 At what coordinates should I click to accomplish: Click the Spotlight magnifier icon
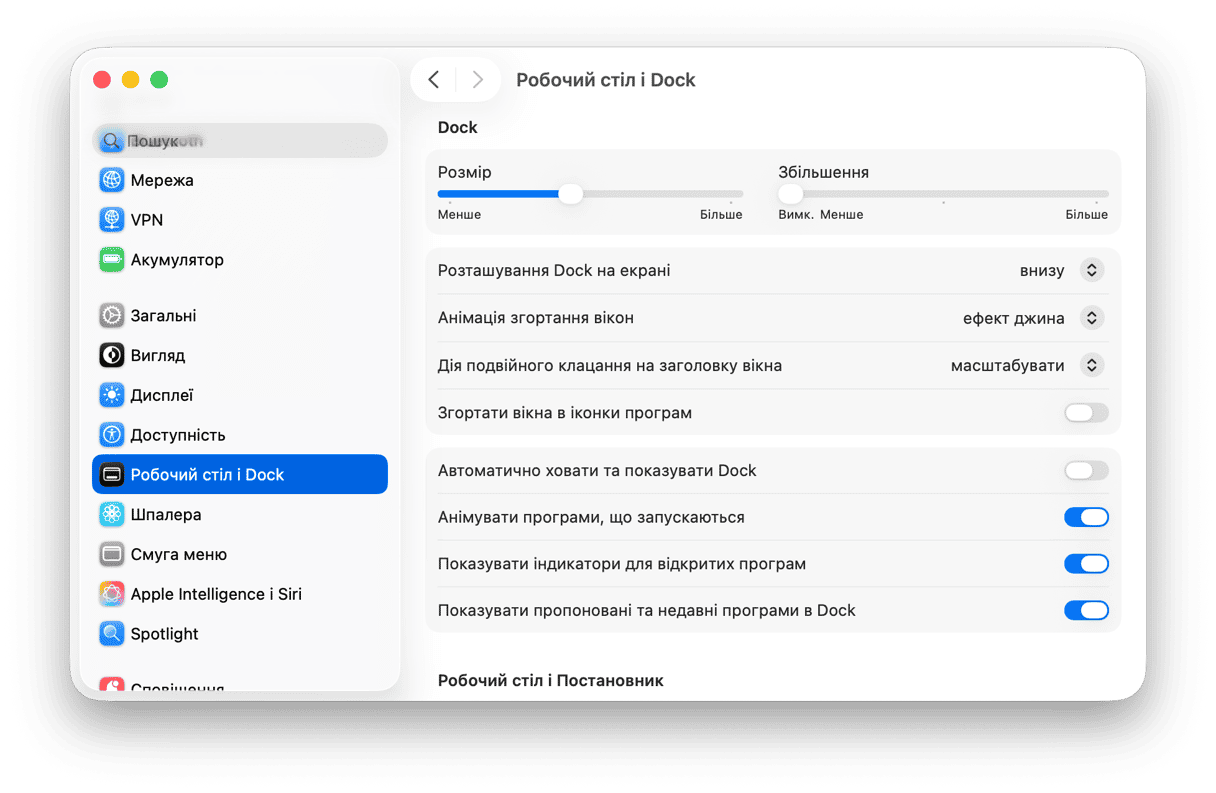[111, 634]
